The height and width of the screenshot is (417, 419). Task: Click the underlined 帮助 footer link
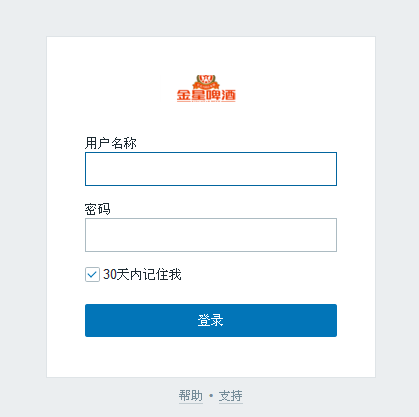coord(191,396)
